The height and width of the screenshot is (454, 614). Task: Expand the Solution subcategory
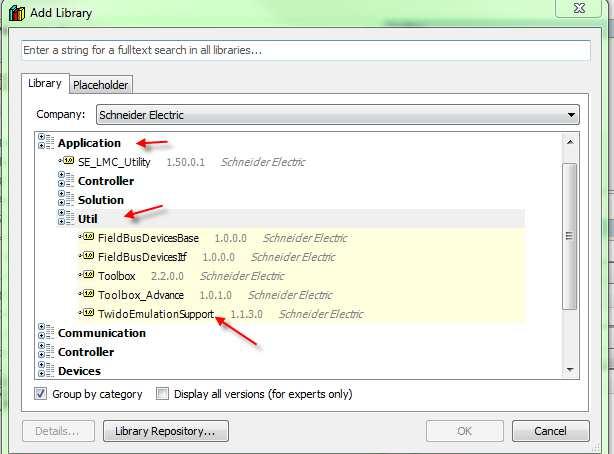[x=65, y=198]
